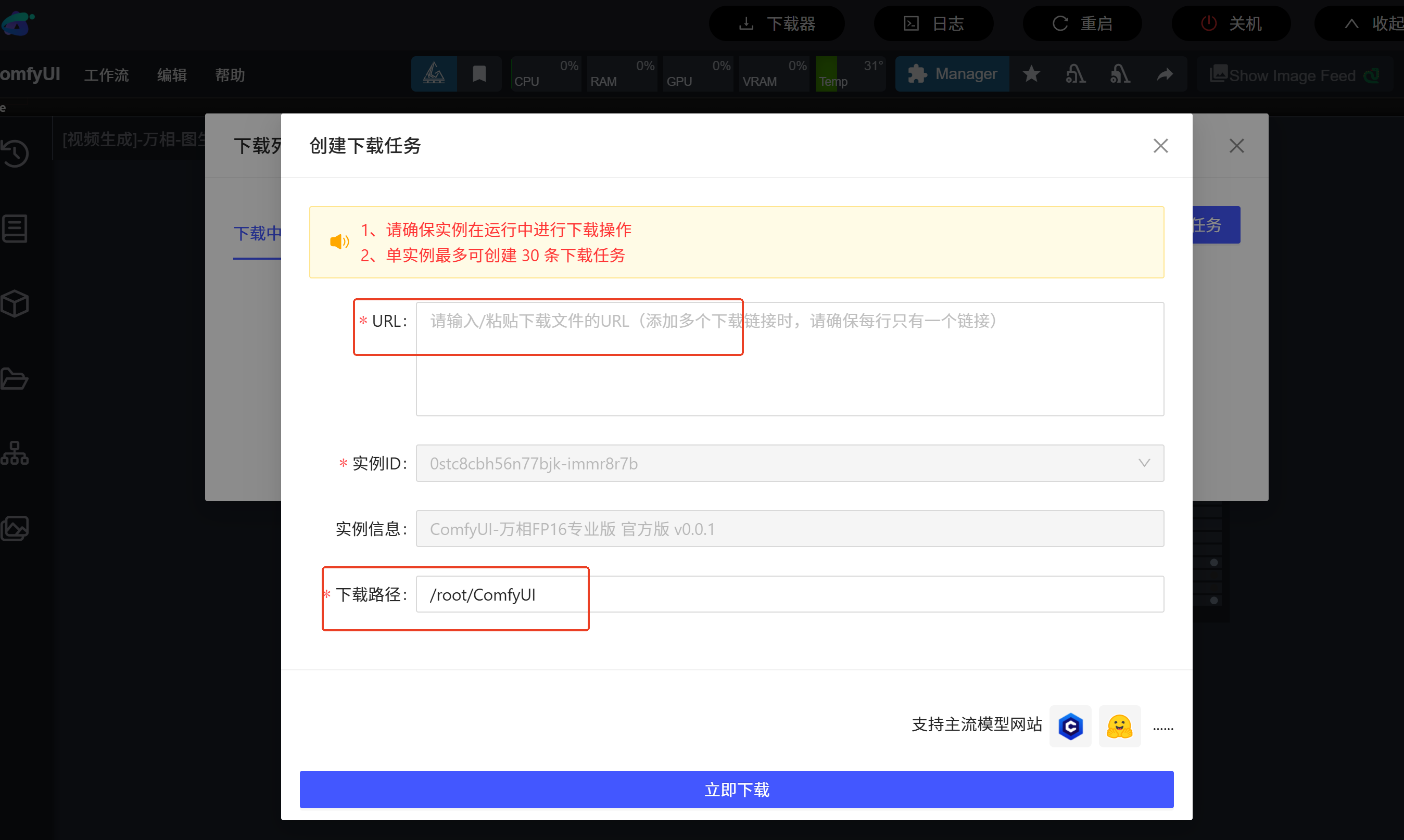Expand the 实例ID dropdown
This screenshot has height=840, width=1404.
790,463
